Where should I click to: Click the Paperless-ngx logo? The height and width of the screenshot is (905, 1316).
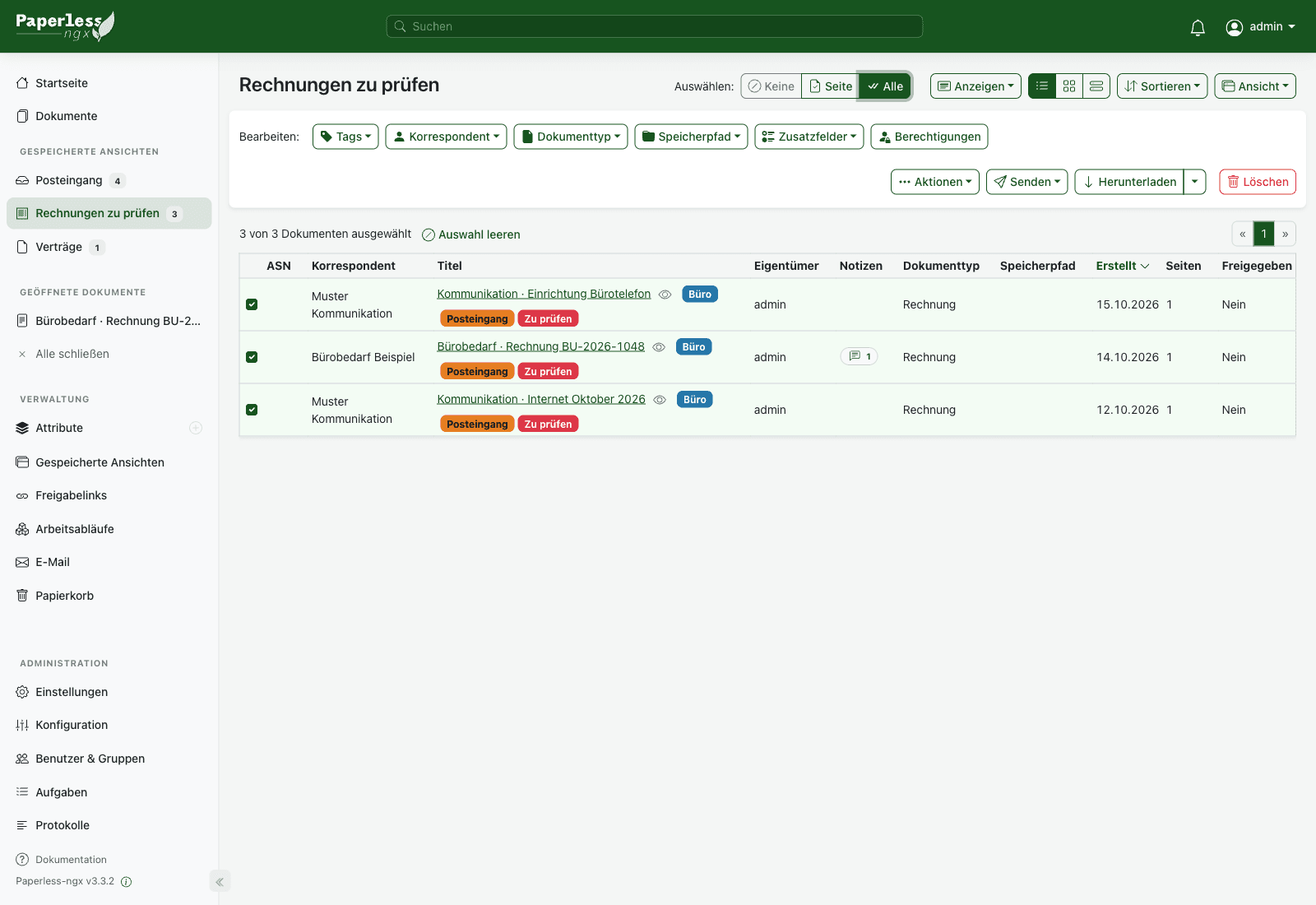(65, 26)
